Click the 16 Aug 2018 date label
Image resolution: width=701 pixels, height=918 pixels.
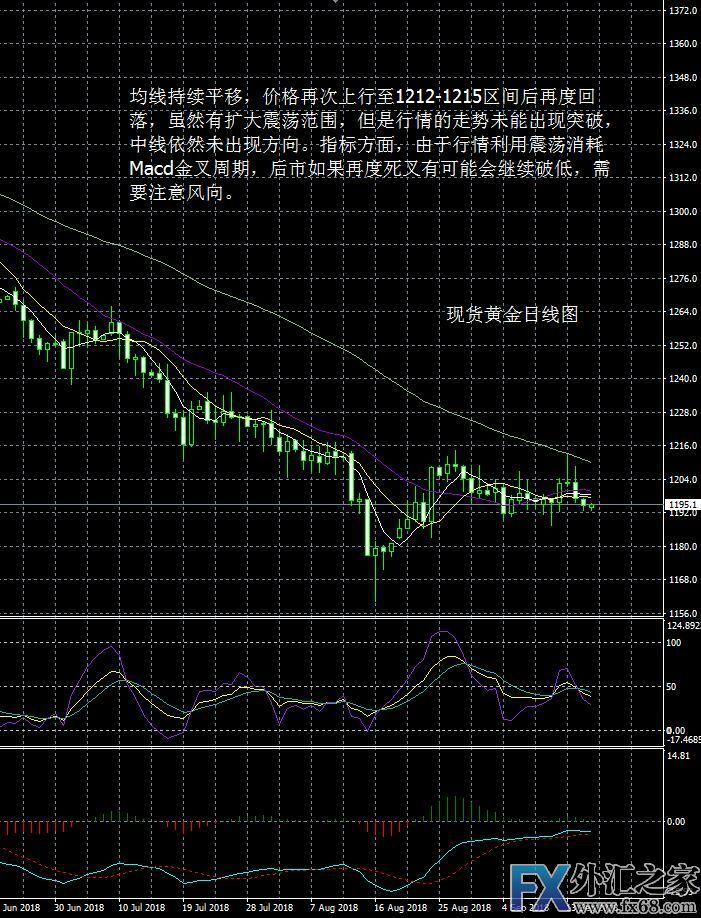tap(396, 909)
